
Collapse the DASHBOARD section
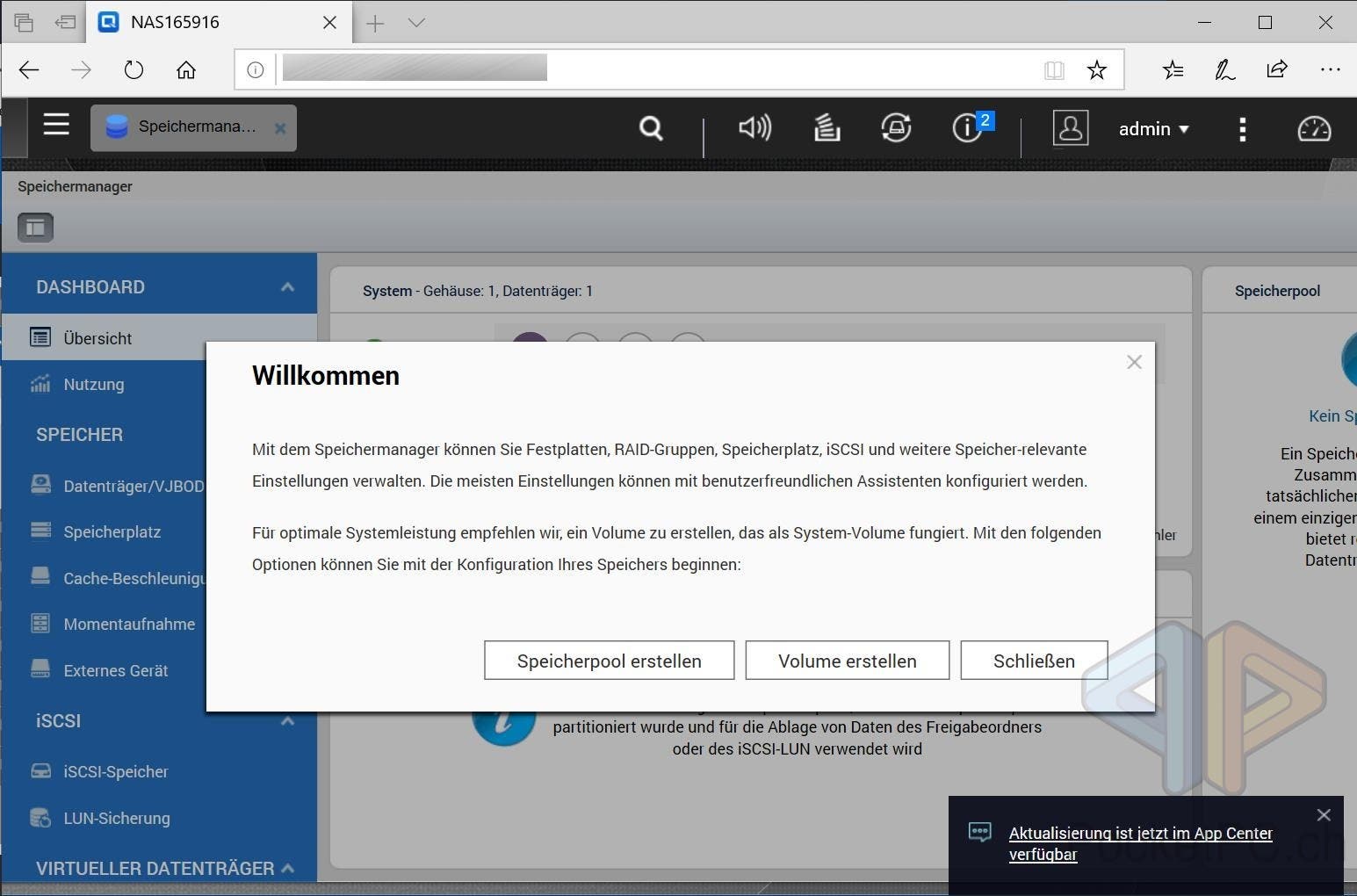click(287, 287)
